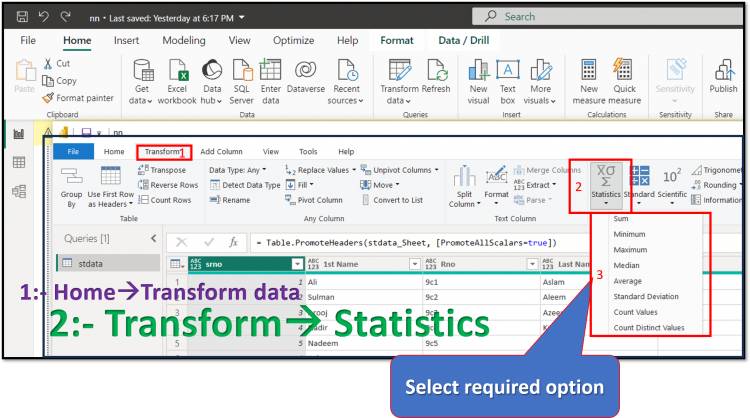Click Split Column icon
The height and width of the screenshot is (418, 750).
(463, 176)
